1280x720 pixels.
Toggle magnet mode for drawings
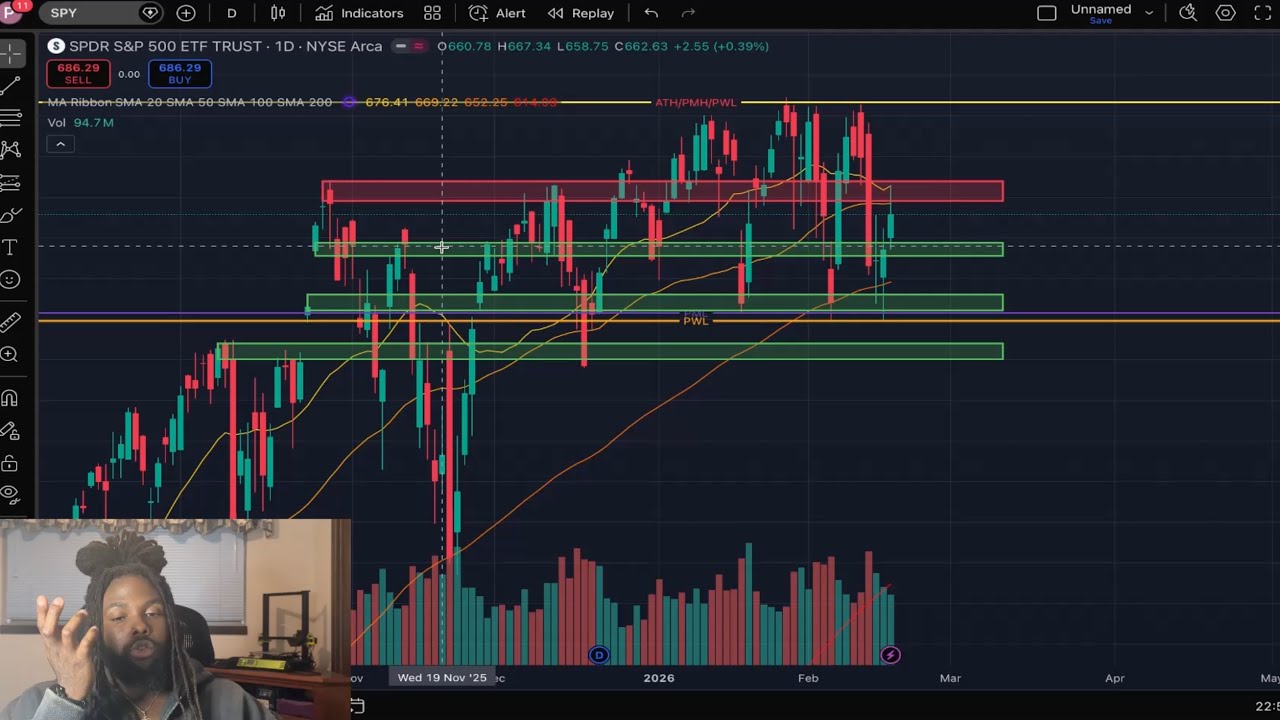(x=11, y=398)
